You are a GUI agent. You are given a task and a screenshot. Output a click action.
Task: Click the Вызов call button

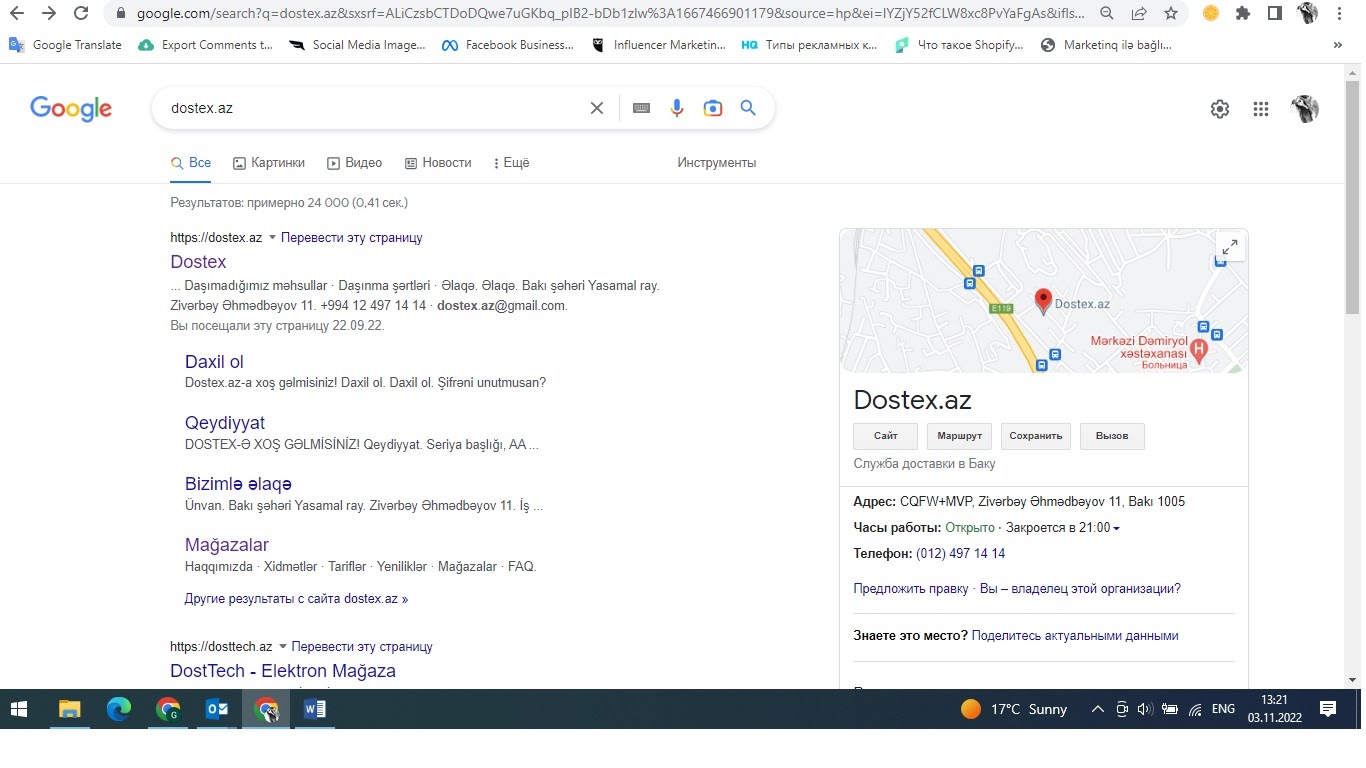[x=1112, y=436]
